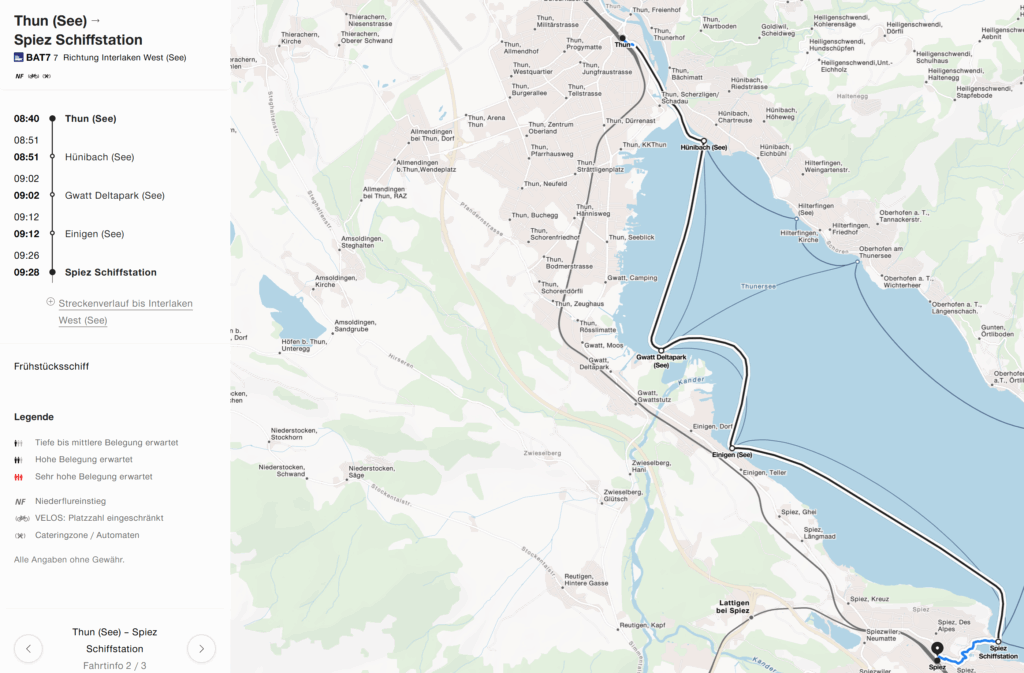This screenshot has height=673, width=1024.
Task: Click 'Thun, Dürrenast' label on the map
Action: coord(631,121)
